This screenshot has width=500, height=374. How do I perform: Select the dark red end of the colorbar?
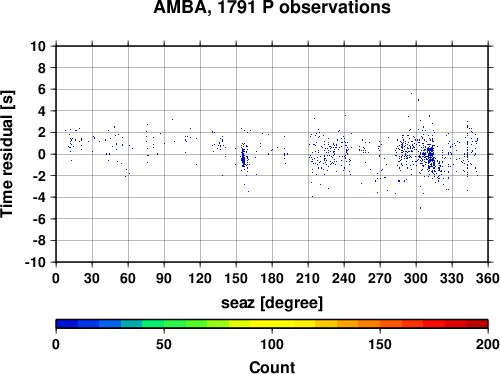[x=477, y=324]
